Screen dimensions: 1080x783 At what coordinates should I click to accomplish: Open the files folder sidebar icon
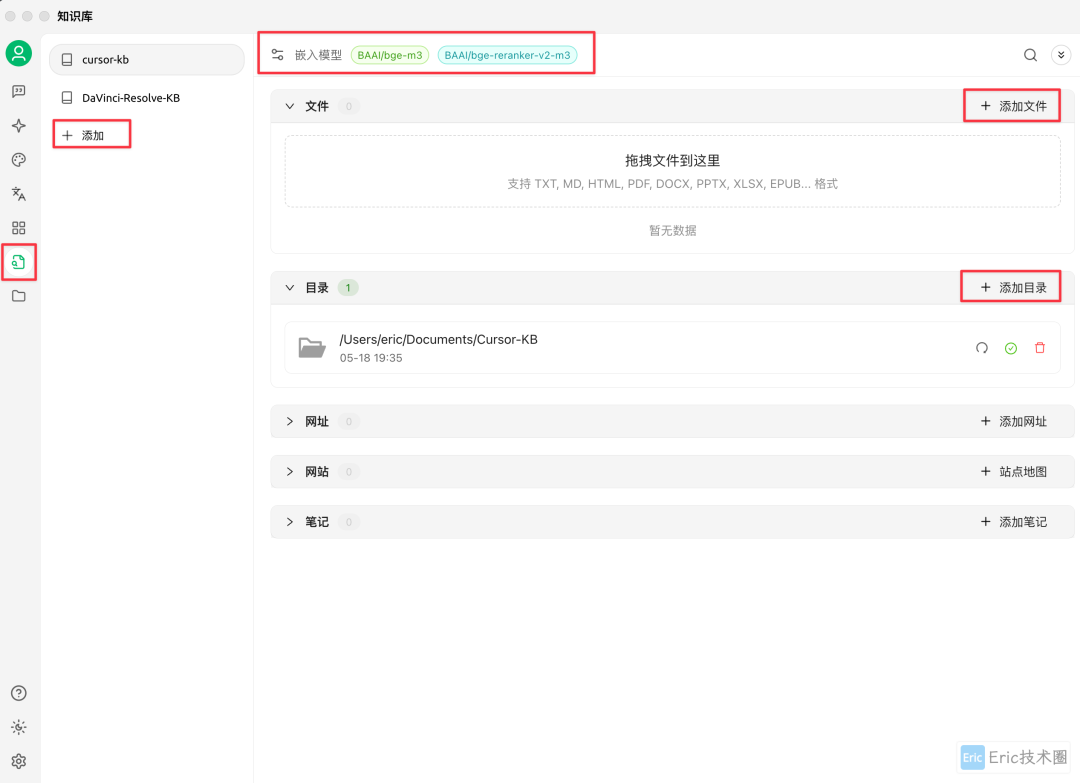[19, 296]
